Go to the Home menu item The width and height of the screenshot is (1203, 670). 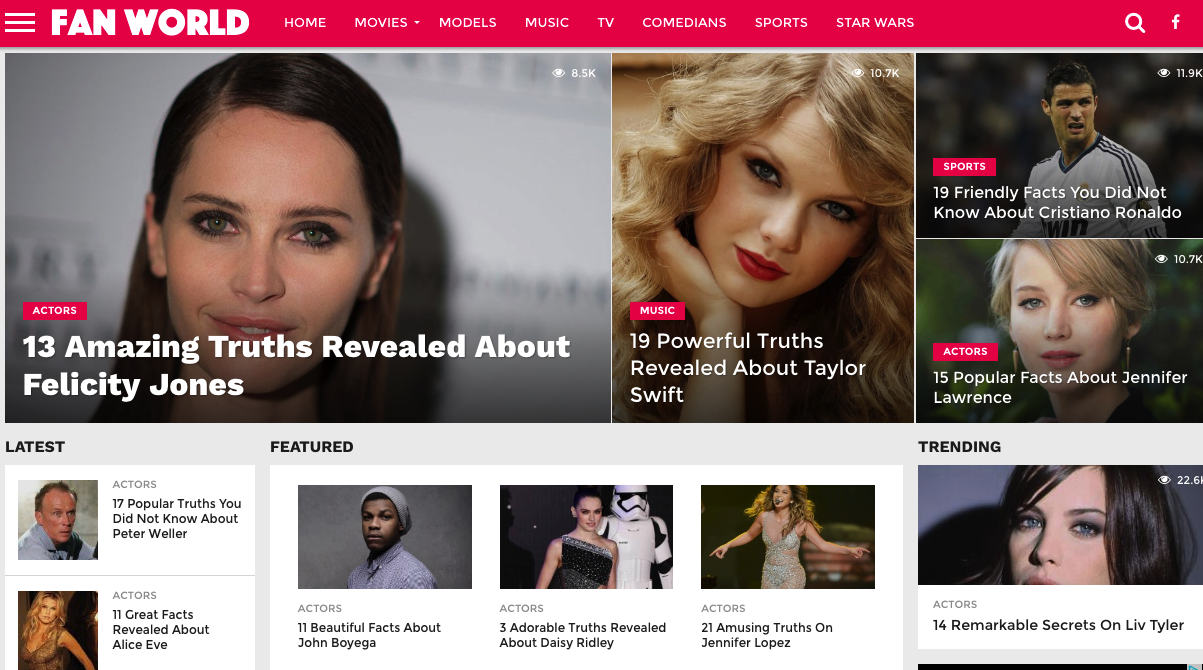point(305,22)
